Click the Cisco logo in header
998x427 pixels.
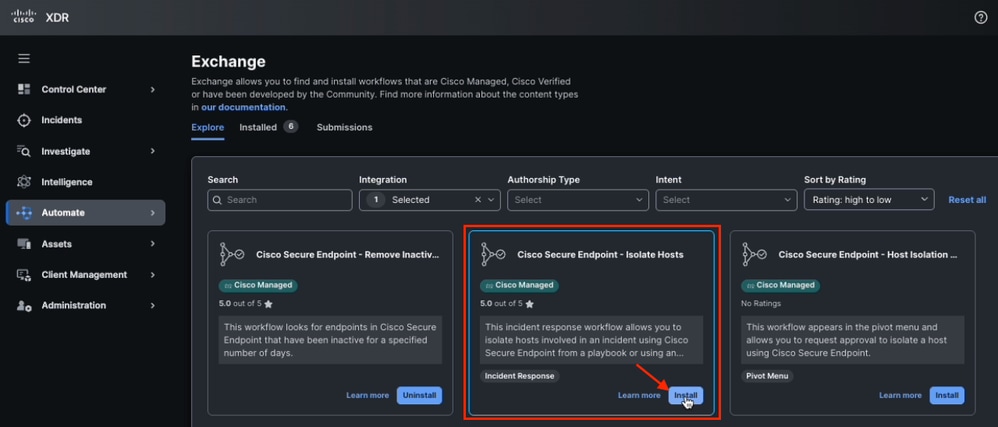24,17
